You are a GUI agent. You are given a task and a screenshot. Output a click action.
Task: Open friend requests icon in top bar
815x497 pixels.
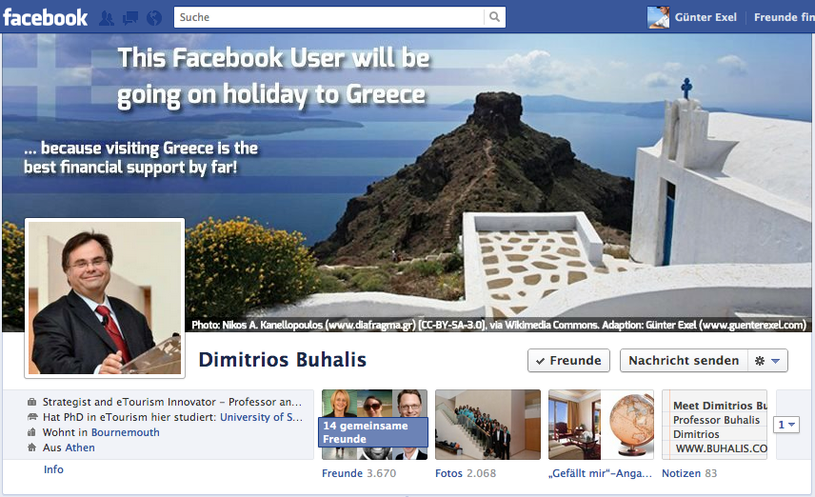(107, 18)
